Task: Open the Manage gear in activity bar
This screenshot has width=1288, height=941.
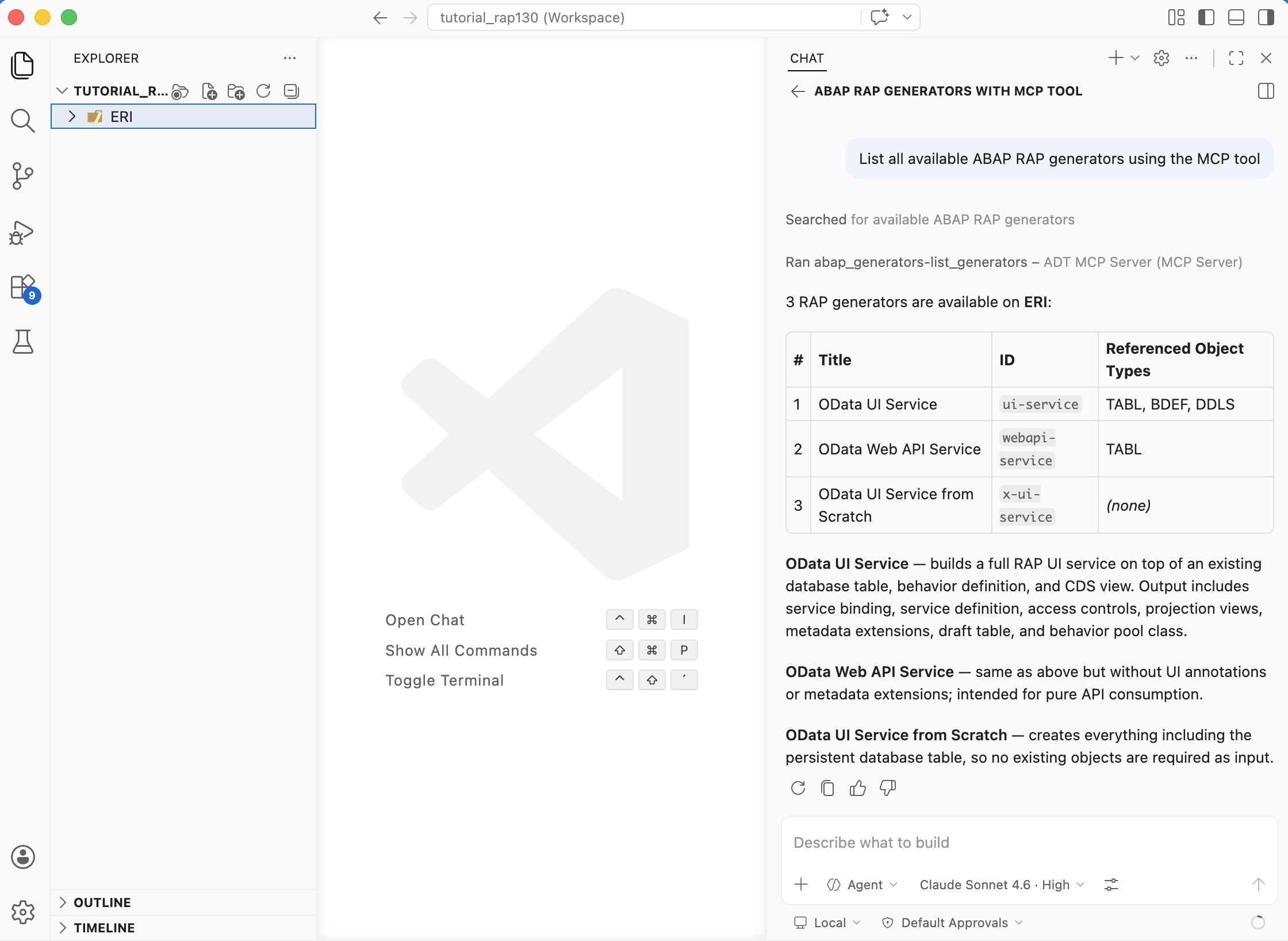Action: [x=22, y=912]
